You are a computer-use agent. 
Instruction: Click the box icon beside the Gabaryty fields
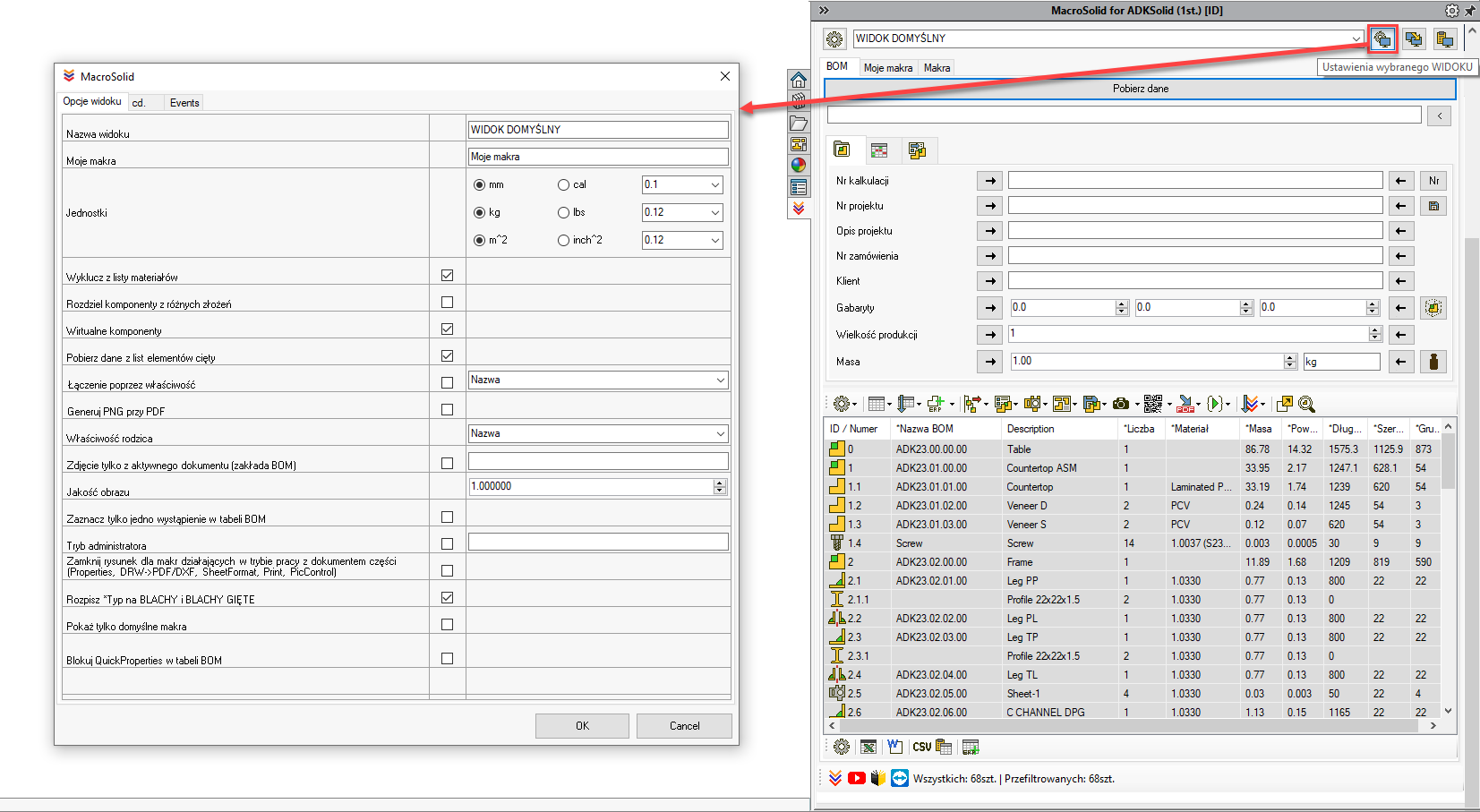click(x=1433, y=308)
